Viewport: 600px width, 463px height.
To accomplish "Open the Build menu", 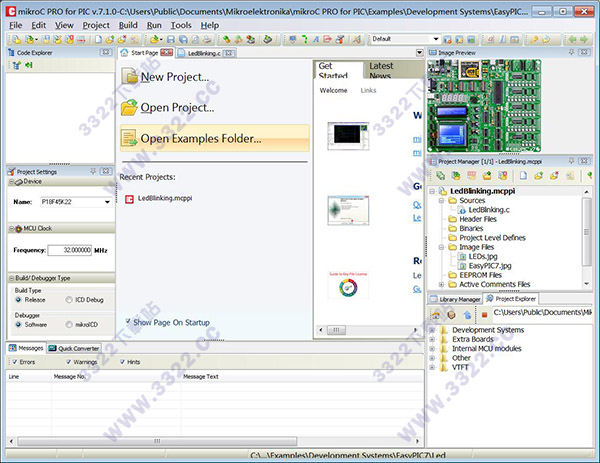I will 128,25.
